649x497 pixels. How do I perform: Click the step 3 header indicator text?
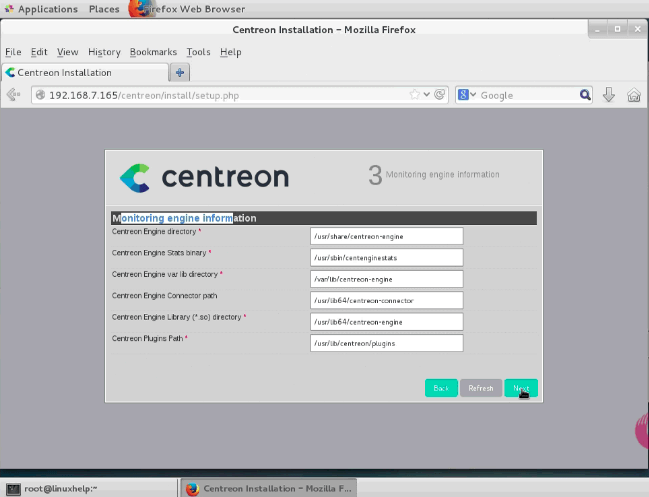click(434, 175)
